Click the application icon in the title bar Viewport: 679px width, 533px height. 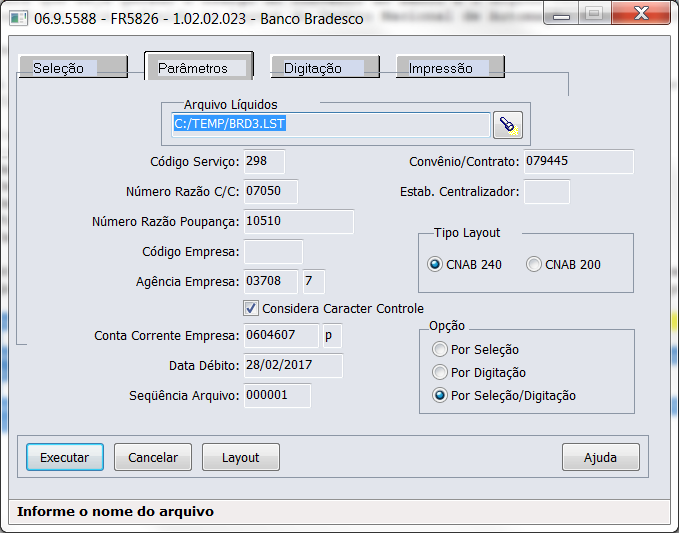point(18,19)
